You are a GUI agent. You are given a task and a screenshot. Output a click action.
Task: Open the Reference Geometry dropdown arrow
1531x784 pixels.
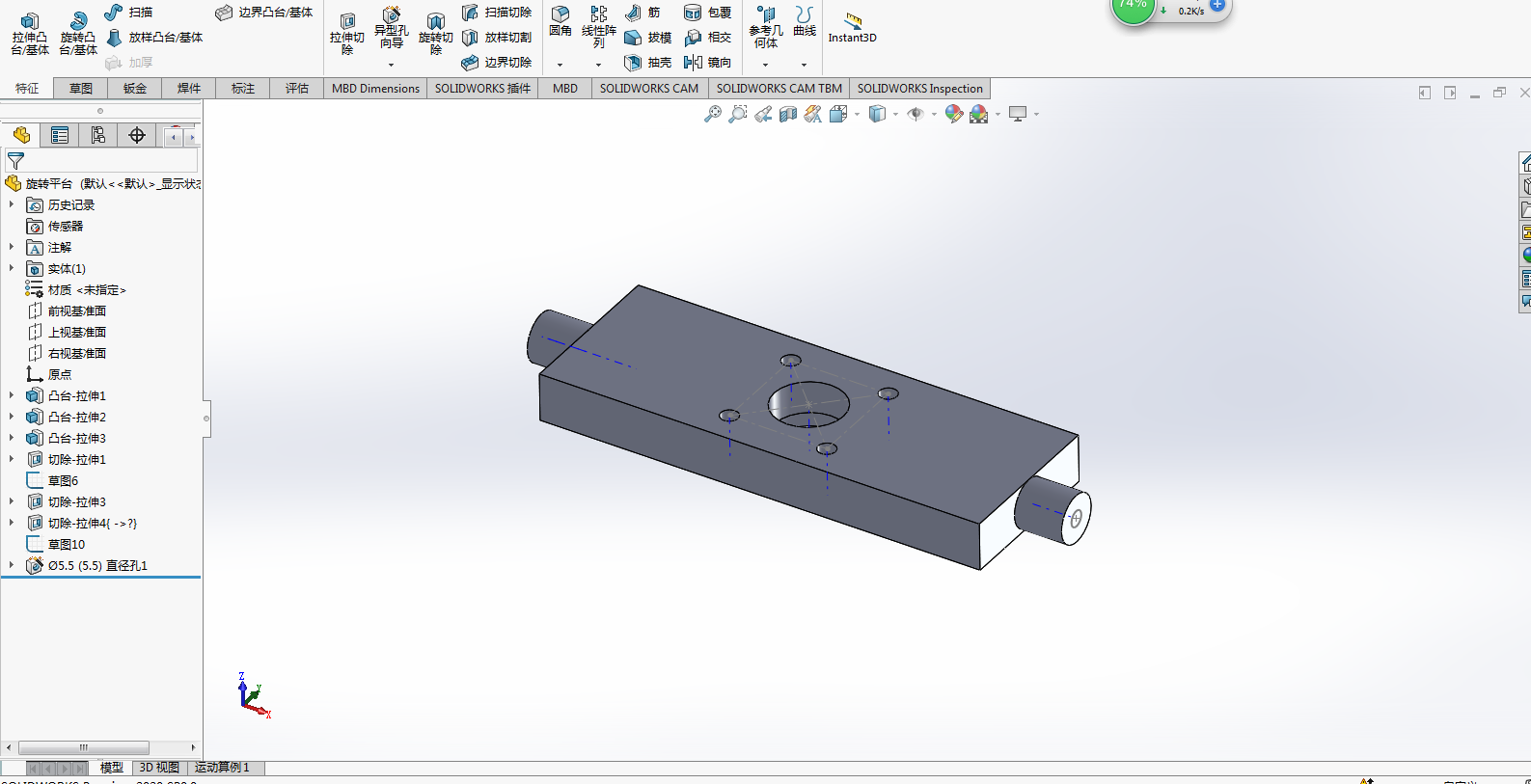click(x=765, y=65)
